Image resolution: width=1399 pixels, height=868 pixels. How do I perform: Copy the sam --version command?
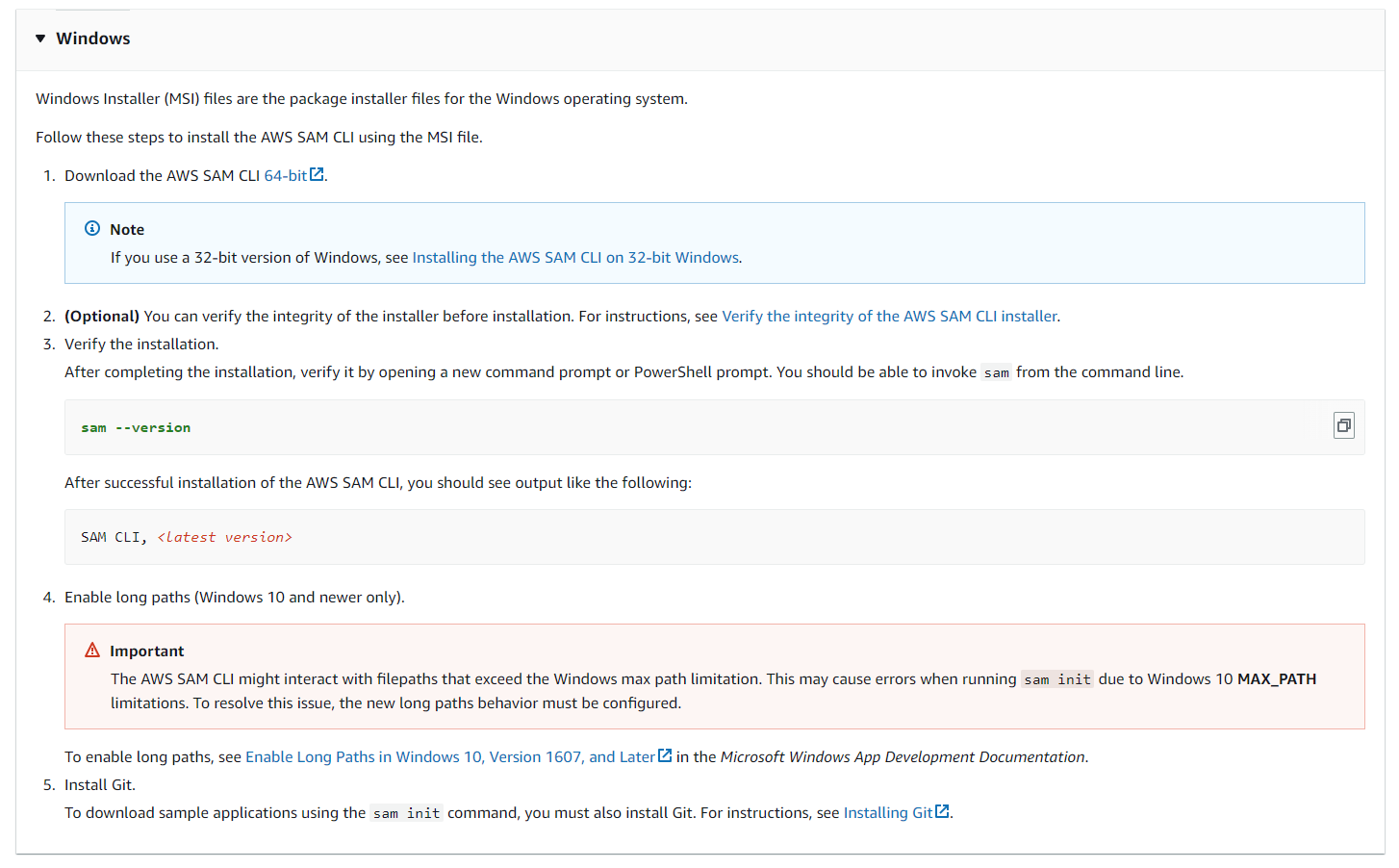(x=1343, y=425)
